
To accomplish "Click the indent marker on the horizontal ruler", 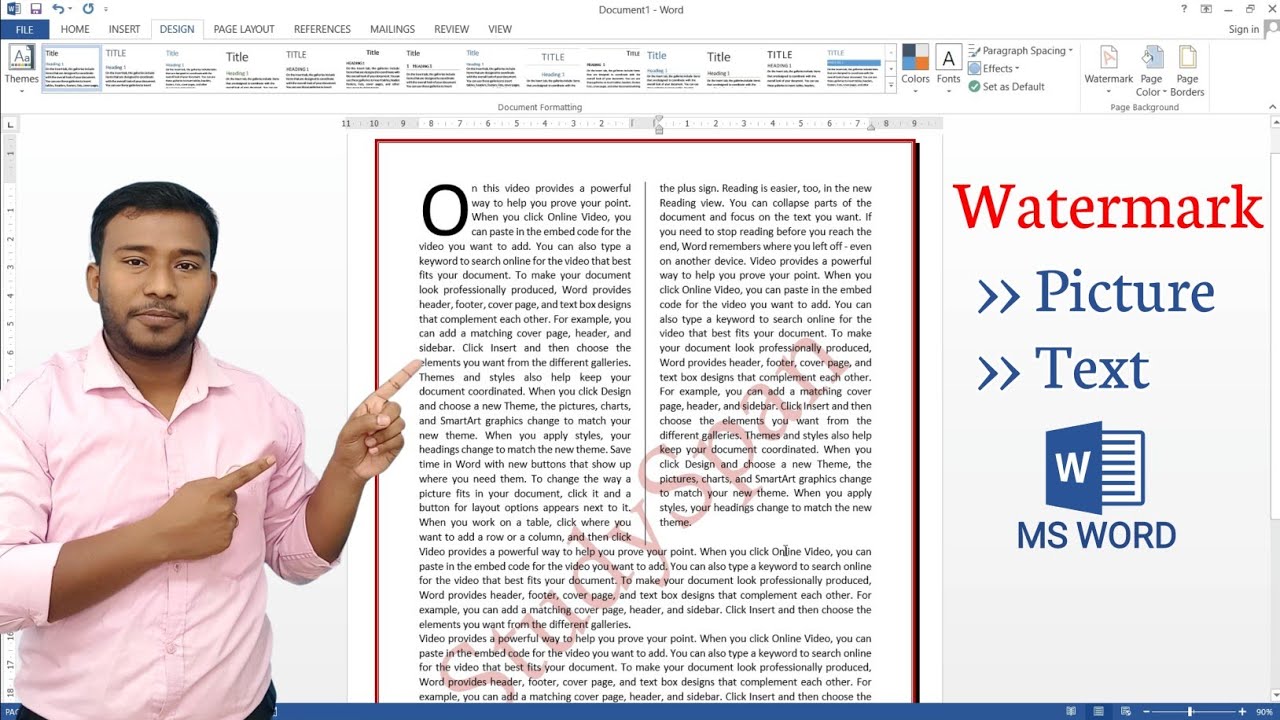I will coord(658,124).
